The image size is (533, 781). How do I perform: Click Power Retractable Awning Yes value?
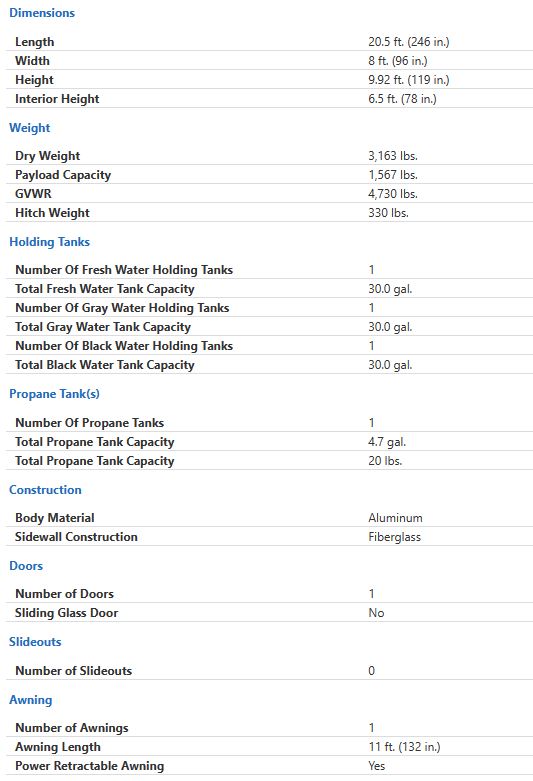pyautogui.click(x=377, y=766)
